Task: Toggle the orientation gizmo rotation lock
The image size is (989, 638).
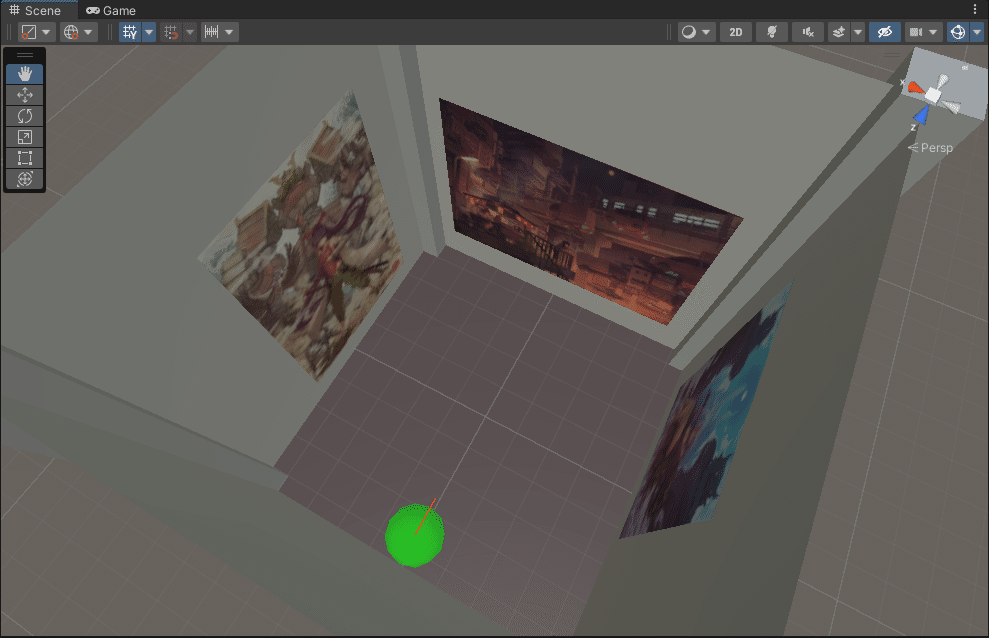Action: pyautogui.click(x=964, y=67)
